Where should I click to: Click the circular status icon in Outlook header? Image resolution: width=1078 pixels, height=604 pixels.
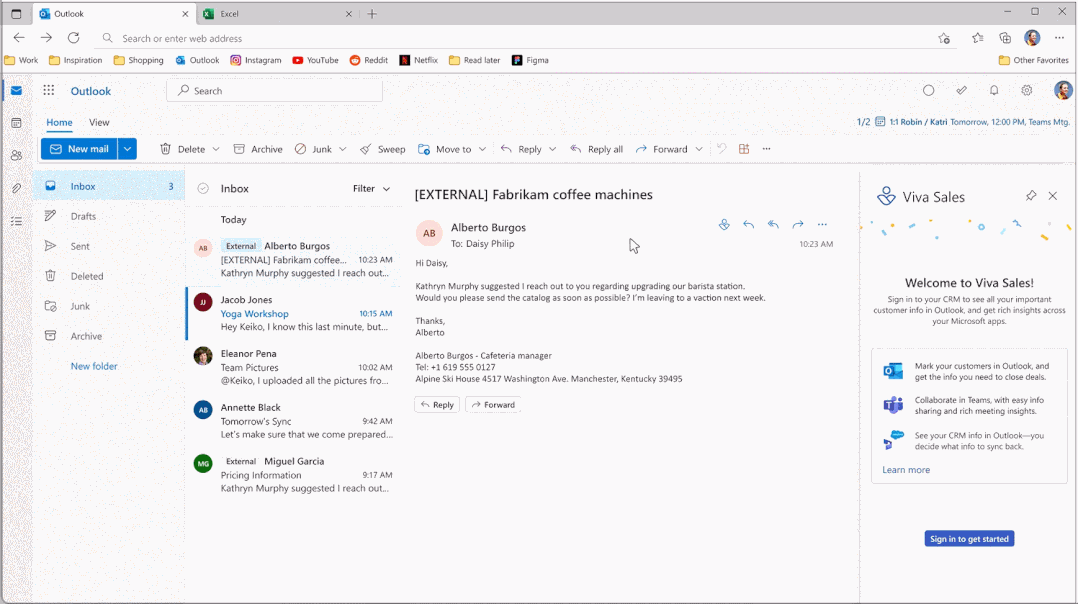929,90
